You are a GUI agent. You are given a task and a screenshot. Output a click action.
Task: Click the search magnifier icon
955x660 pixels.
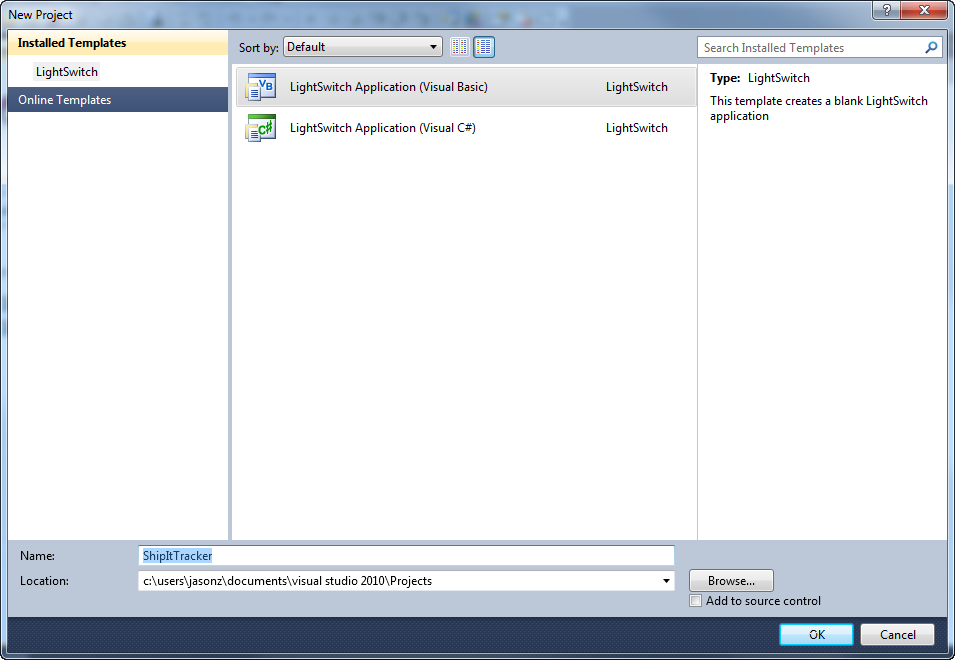[x=931, y=47]
